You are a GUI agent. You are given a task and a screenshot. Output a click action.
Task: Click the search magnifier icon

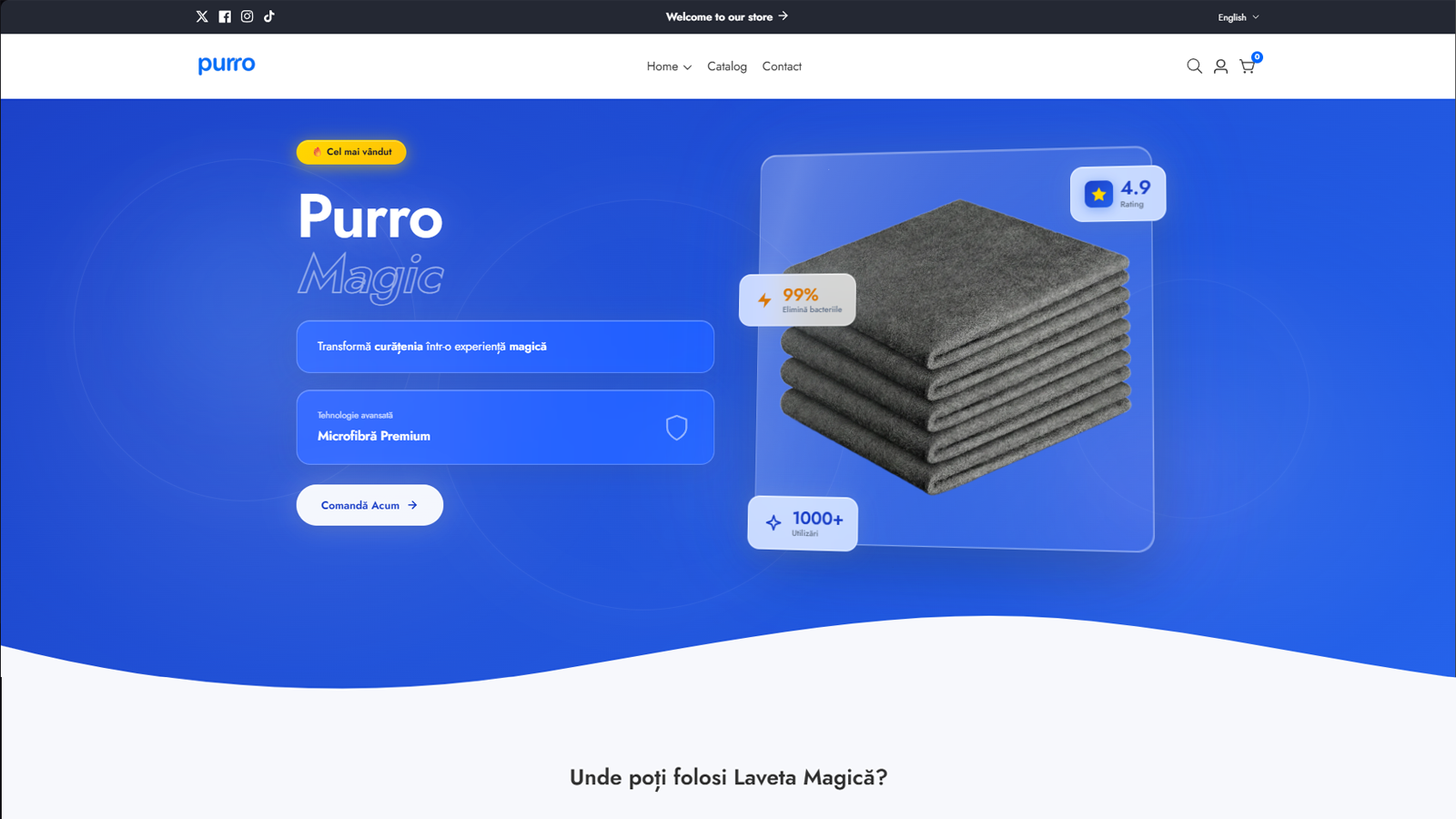(x=1194, y=66)
